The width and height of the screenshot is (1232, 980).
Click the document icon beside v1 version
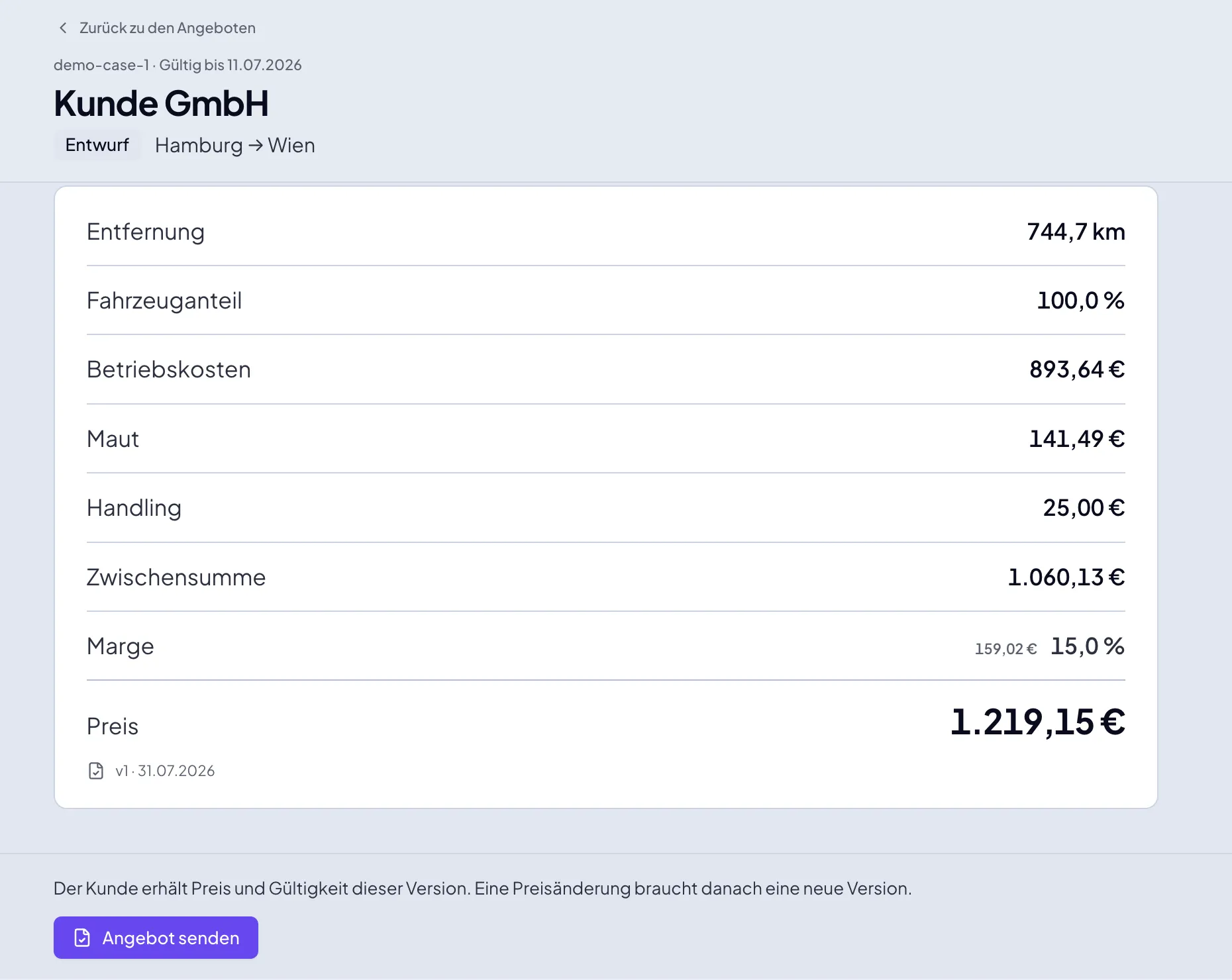(96, 771)
